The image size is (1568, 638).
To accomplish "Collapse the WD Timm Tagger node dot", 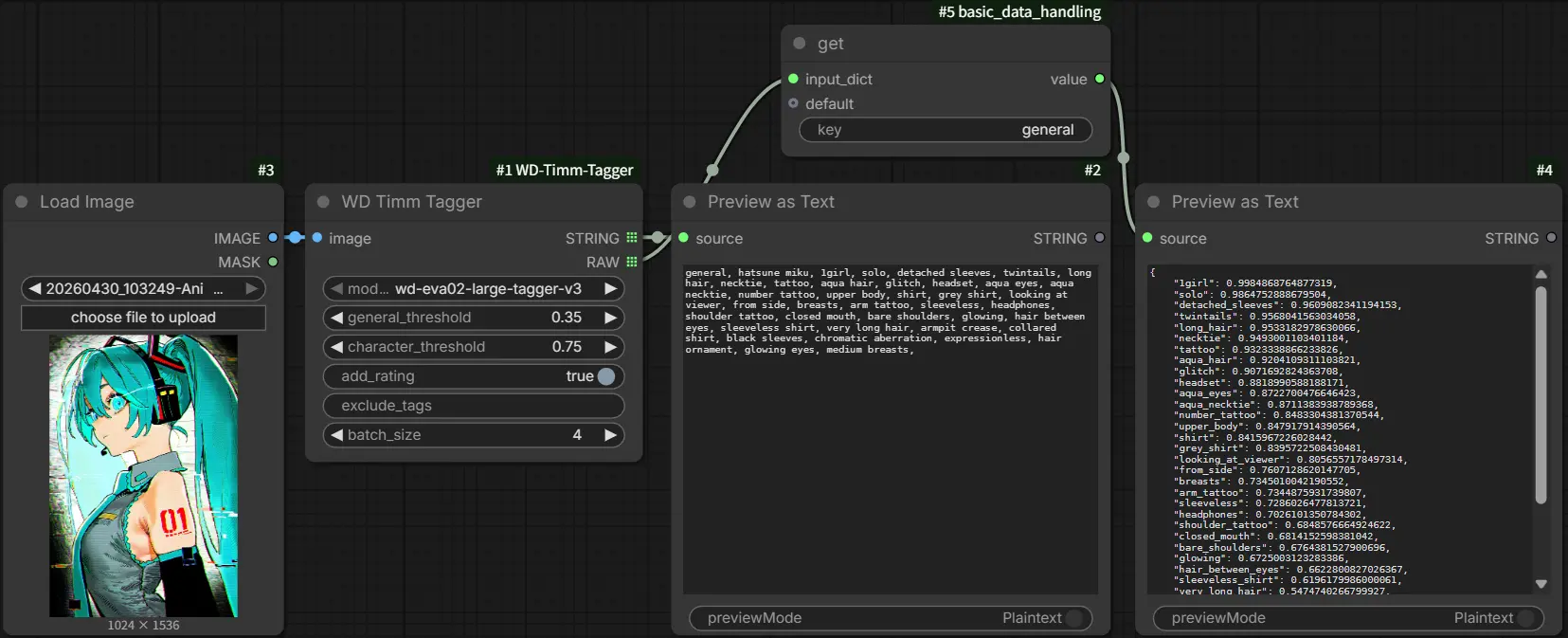I will (323, 202).
